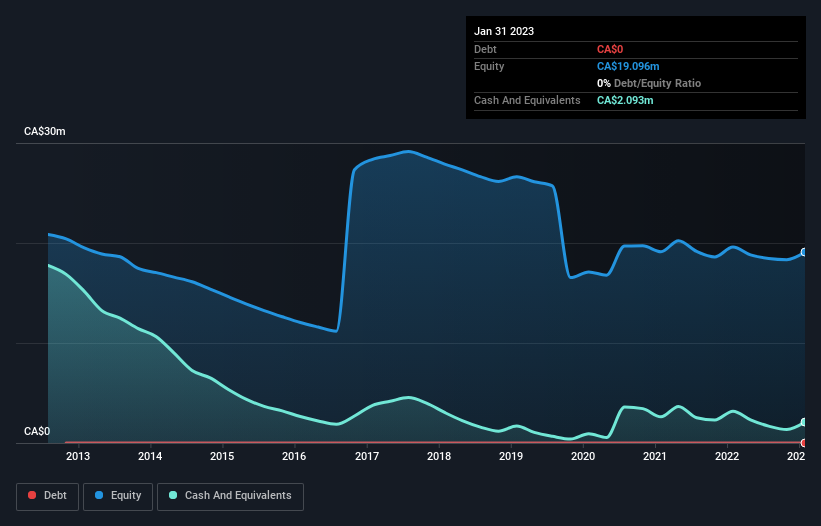Click the CA$2.093m cash value

[x=625, y=100]
